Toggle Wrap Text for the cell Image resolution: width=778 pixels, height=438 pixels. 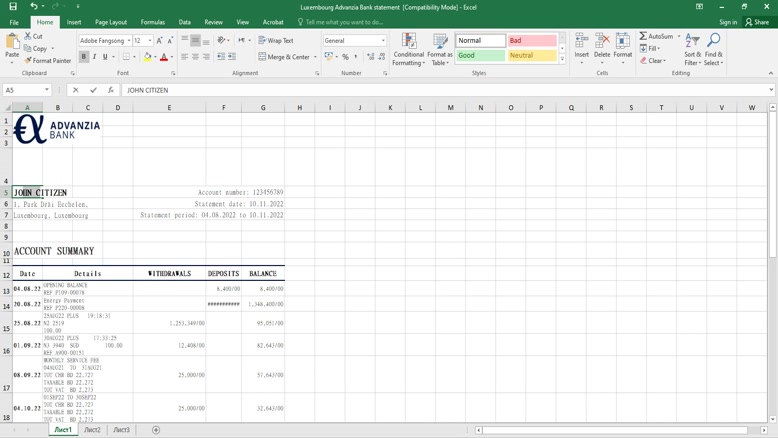[276, 41]
